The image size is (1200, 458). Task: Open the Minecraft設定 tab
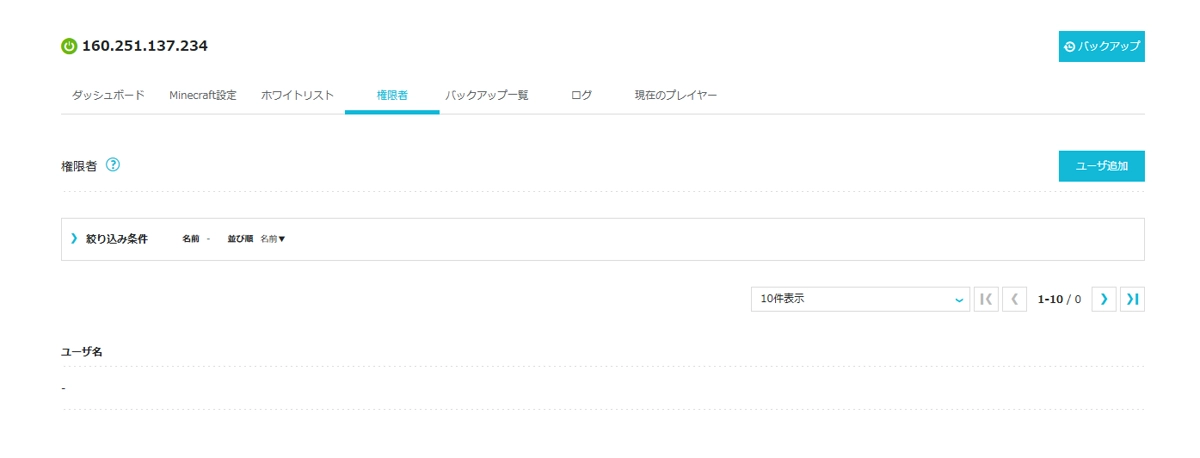tap(203, 95)
